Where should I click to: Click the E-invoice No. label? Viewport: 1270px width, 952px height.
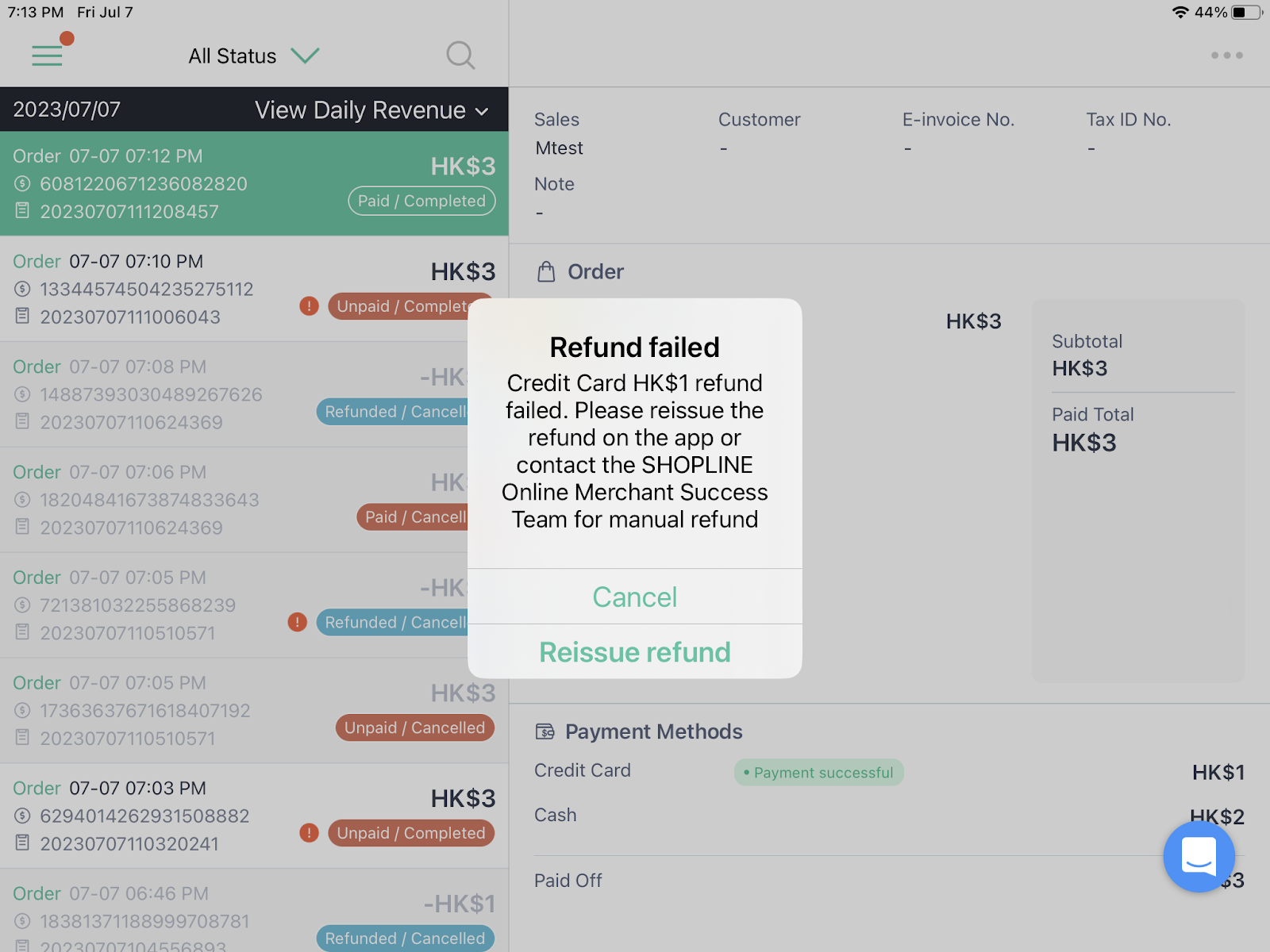[x=959, y=120]
